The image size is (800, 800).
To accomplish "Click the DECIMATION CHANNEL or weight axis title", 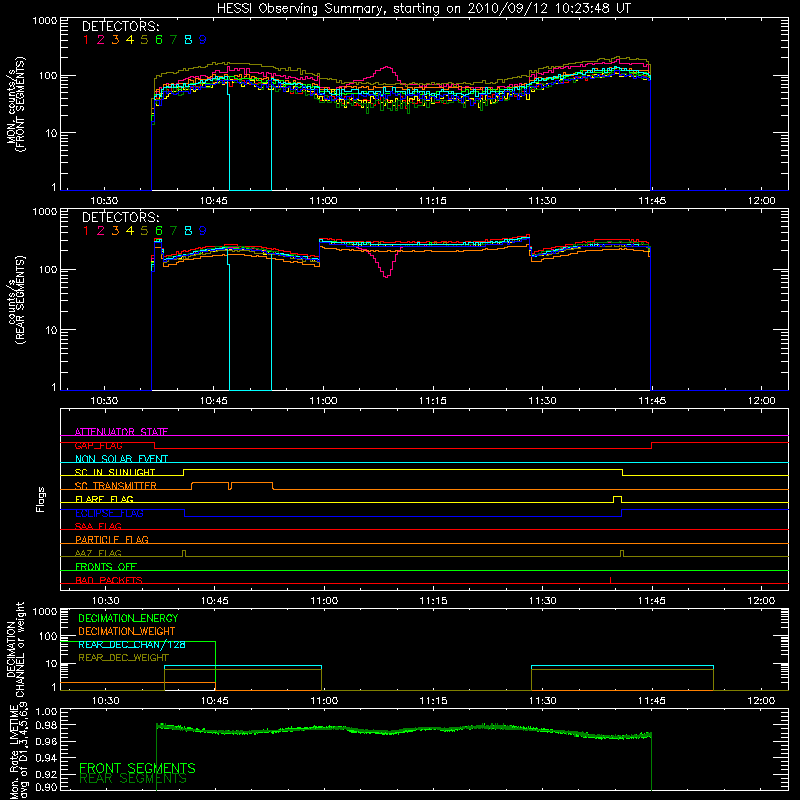I will pyautogui.click(x=16, y=649).
